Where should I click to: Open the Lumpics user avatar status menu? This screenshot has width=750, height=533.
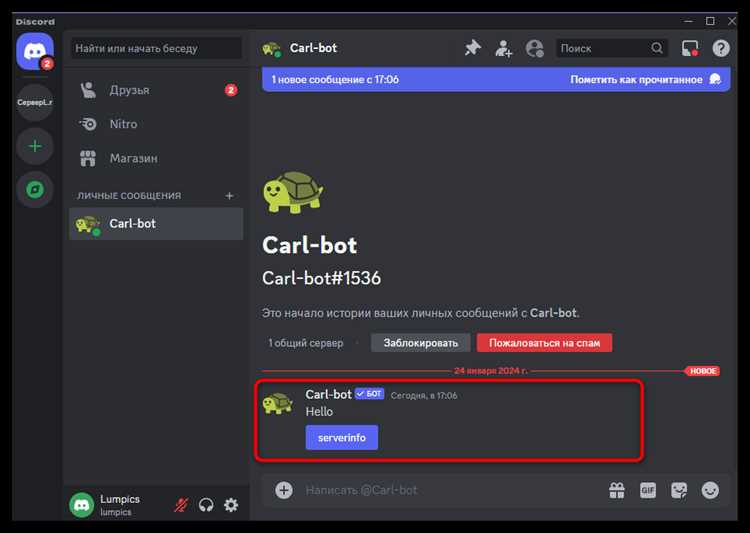point(82,505)
